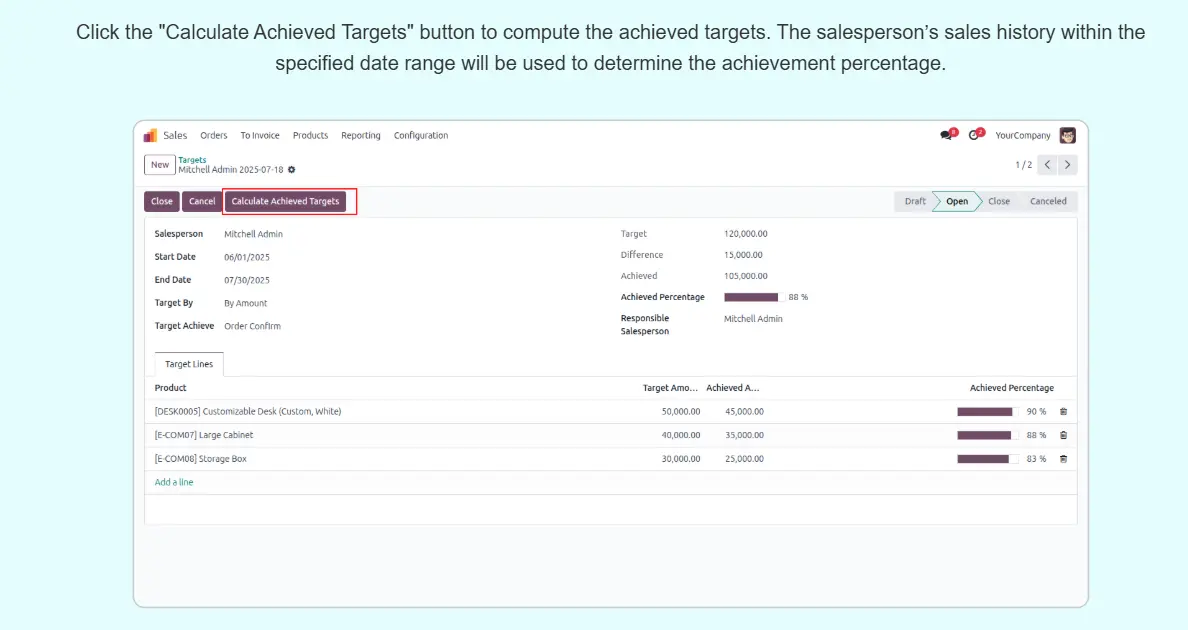The height and width of the screenshot is (630, 1188).
Task: Click the overall Achieved Percentage progress bar
Action: pyautogui.click(x=752, y=298)
